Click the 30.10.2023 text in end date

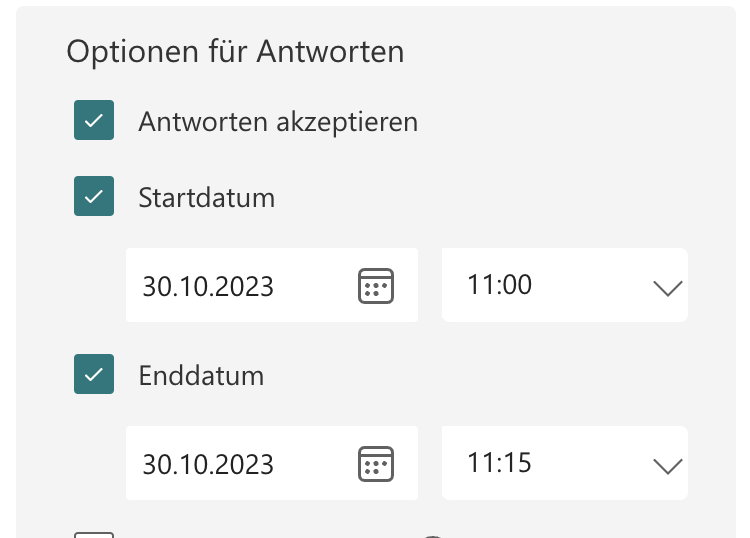pos(208,465)
